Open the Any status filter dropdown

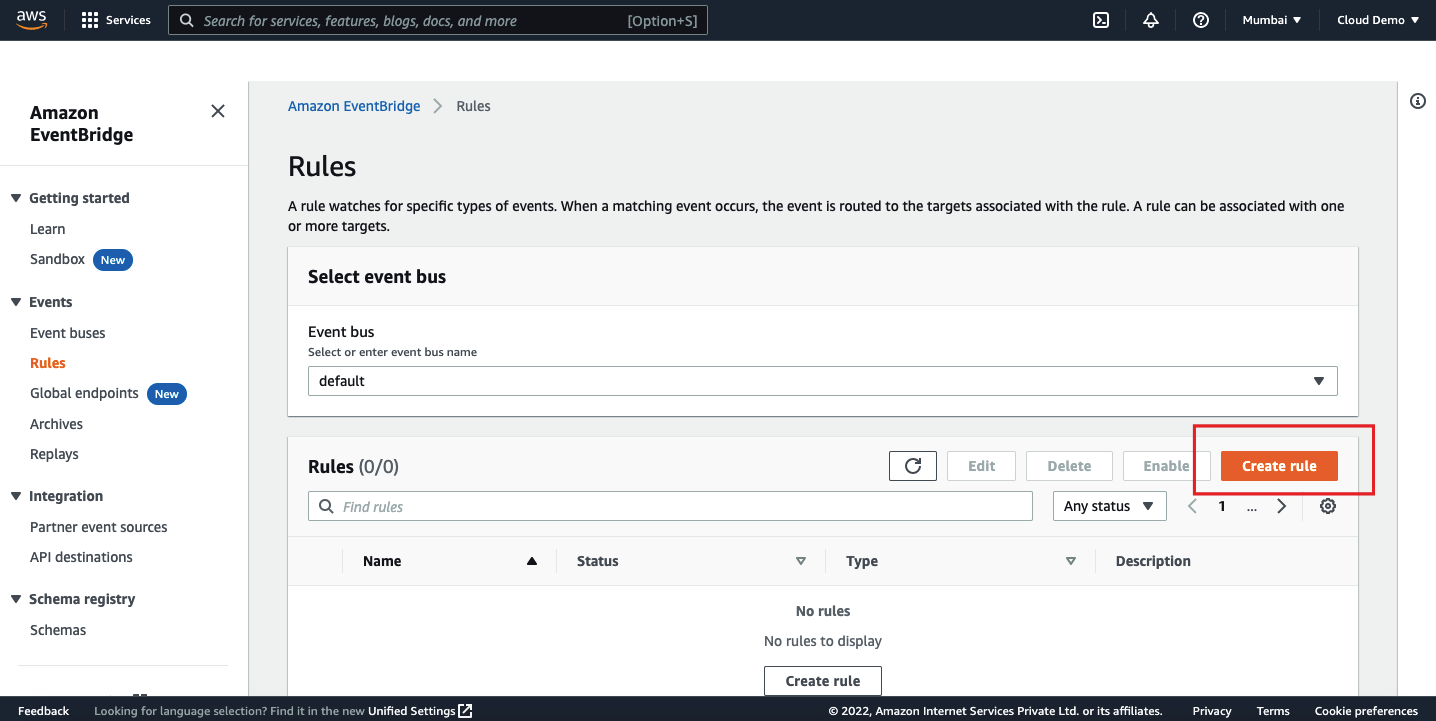(1110, 506)
